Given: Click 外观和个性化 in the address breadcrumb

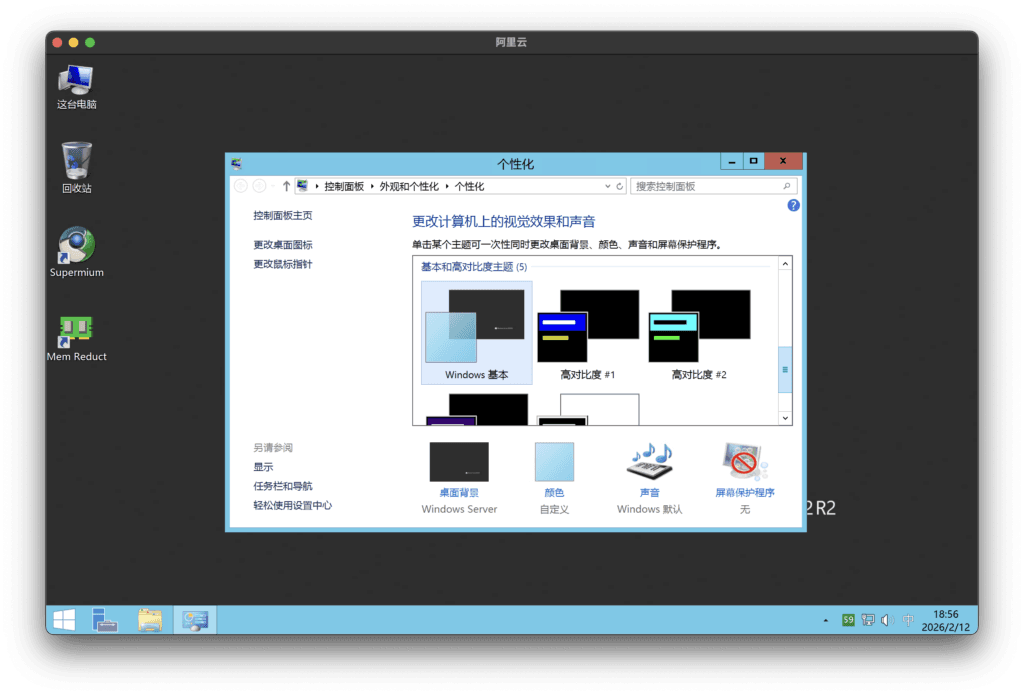Looking at the screenshot, I should click(x=409, y=186).
